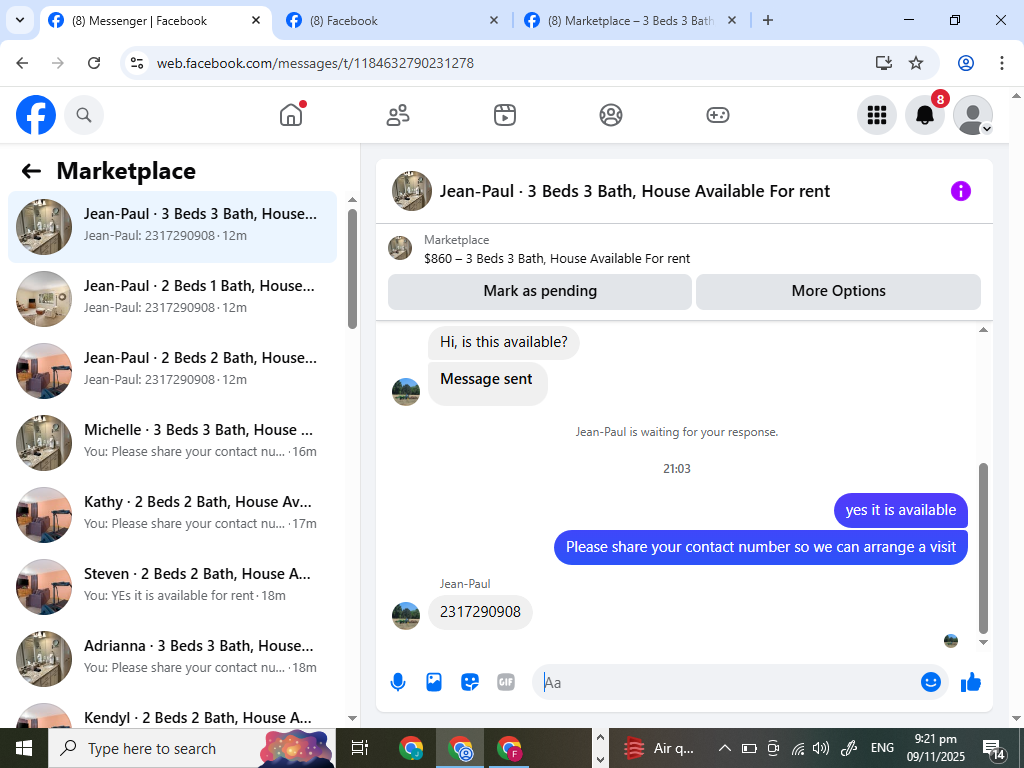This screenshot has height=768, width=1024.
Task: Attach a photo using image icon
Action: [x=434, y=682]
